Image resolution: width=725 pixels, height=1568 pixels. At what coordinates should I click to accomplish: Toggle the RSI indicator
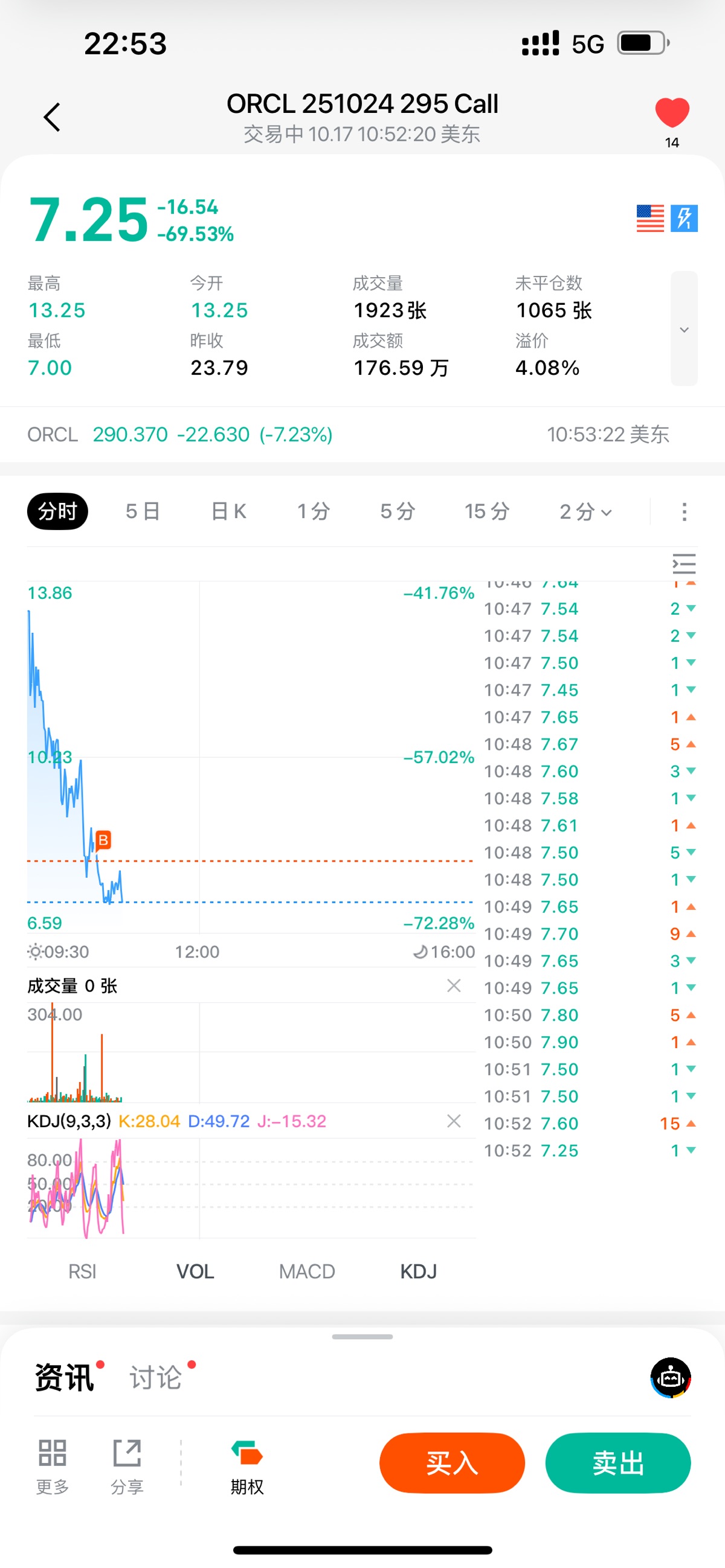coord(82,1271)
